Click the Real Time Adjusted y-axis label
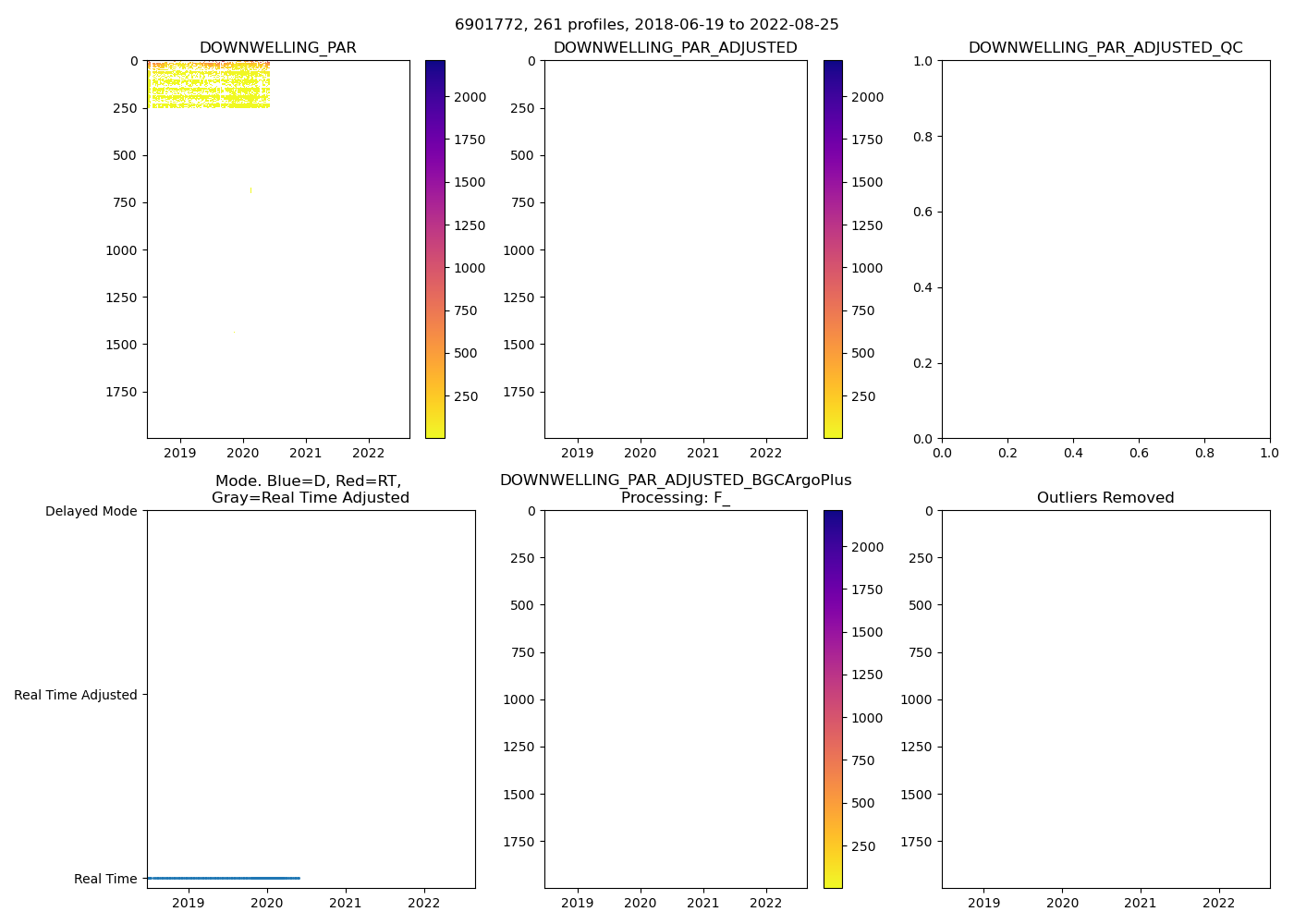This screenshot has width=1294, height=924. (75, 695)
